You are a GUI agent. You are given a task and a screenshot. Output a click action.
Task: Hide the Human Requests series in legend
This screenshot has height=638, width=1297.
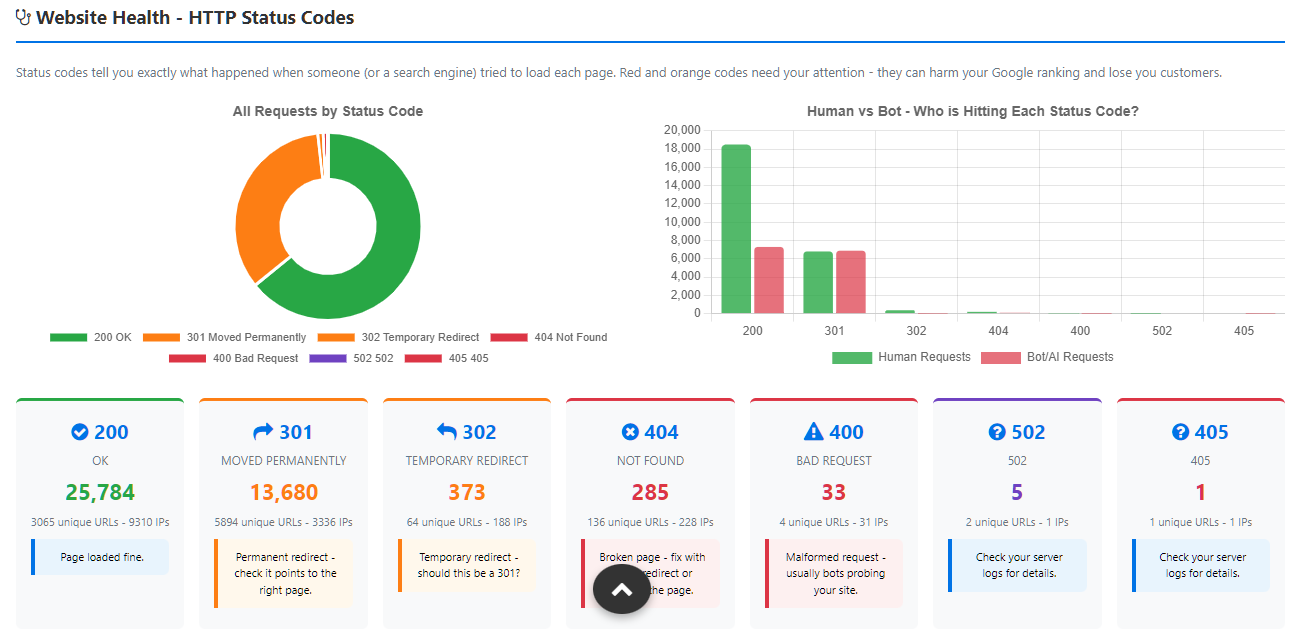click(x=851, y=357)
